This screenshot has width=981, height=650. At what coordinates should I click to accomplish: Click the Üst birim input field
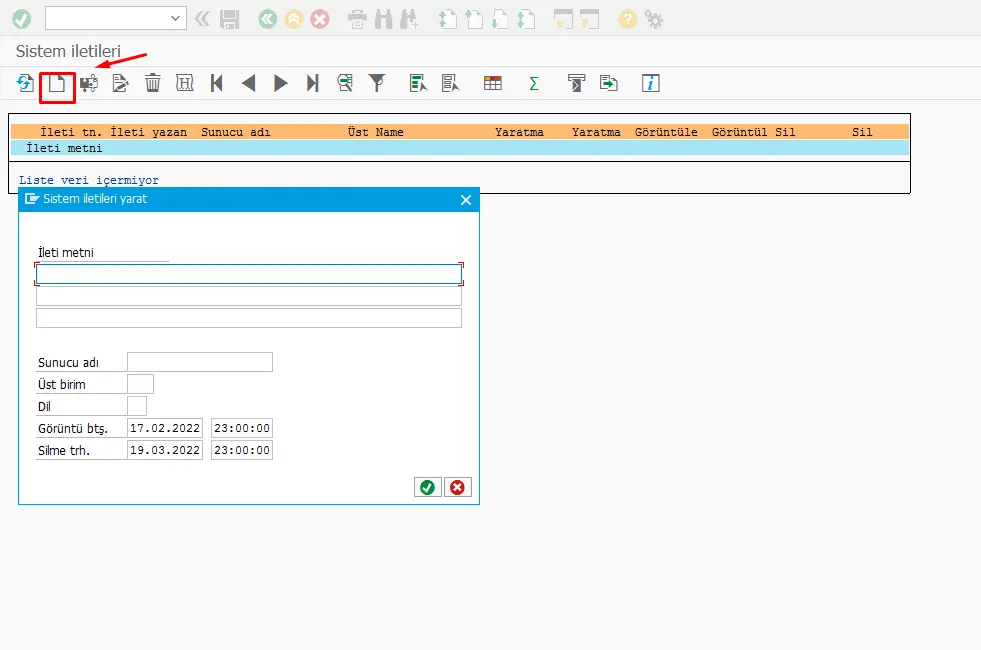pyautogui.click(x=140, y=384)
